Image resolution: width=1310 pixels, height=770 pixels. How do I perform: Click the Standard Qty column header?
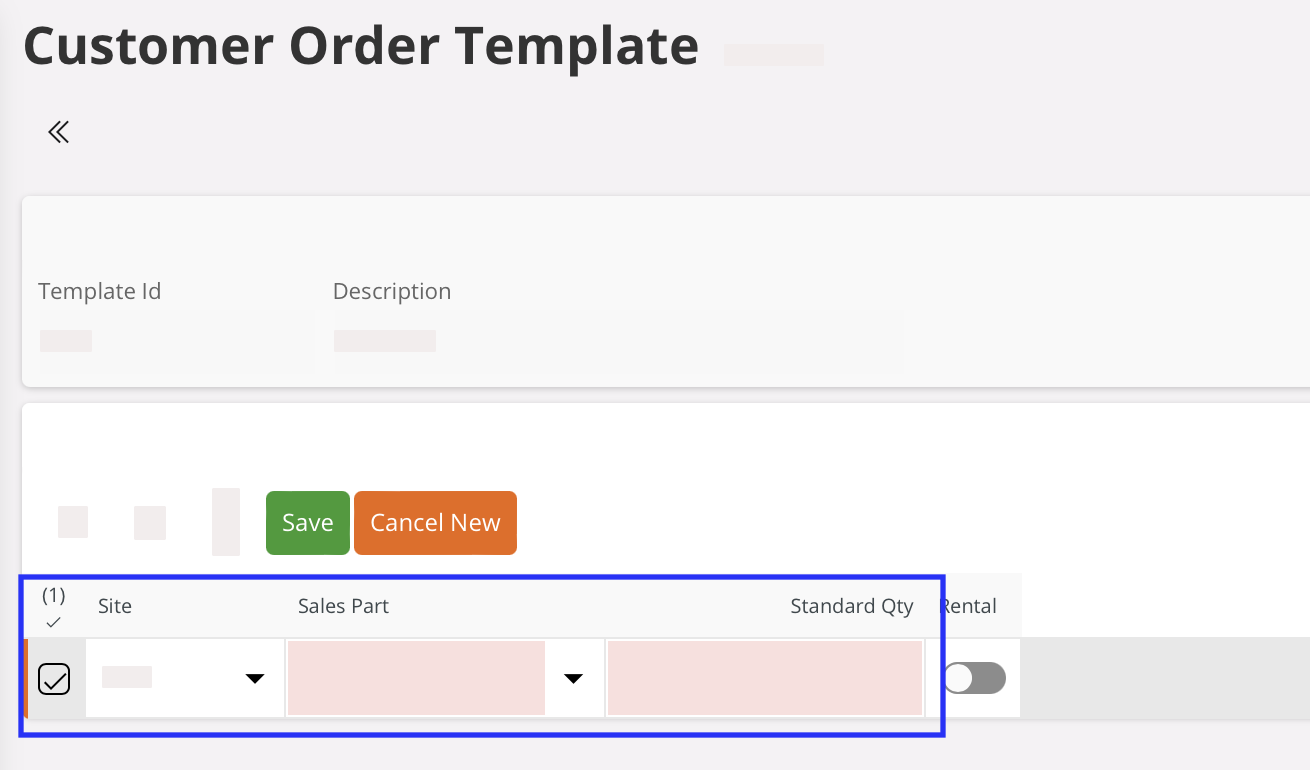coord(851,606)
